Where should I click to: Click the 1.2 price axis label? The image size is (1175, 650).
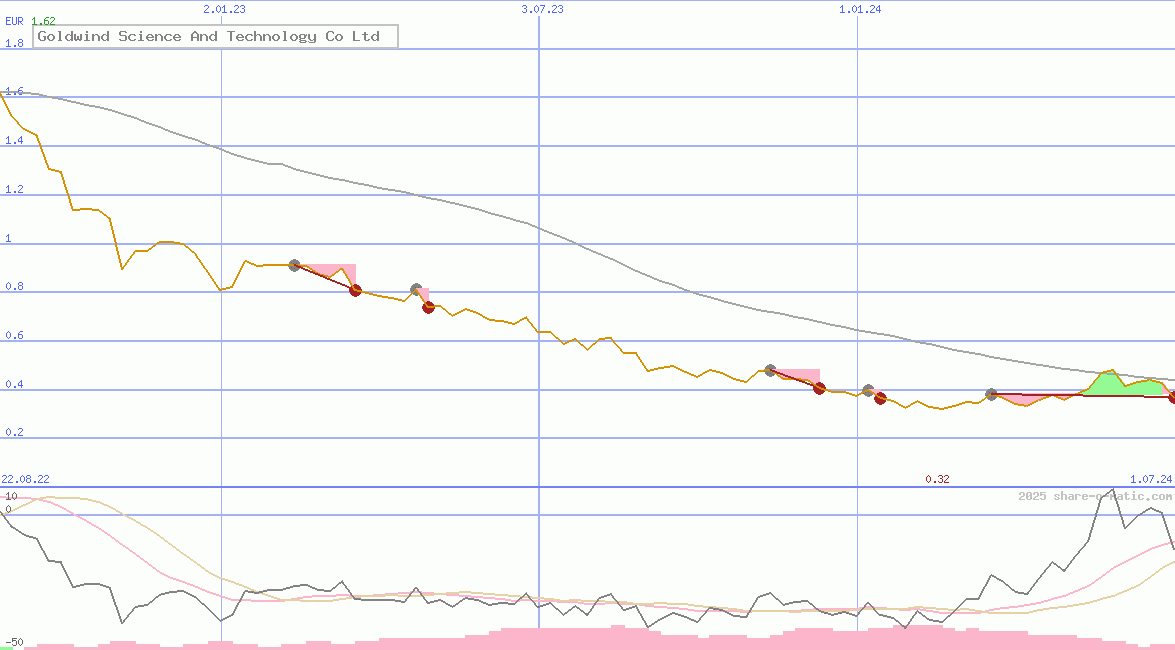pyautogui.click(x=14, y=189)
